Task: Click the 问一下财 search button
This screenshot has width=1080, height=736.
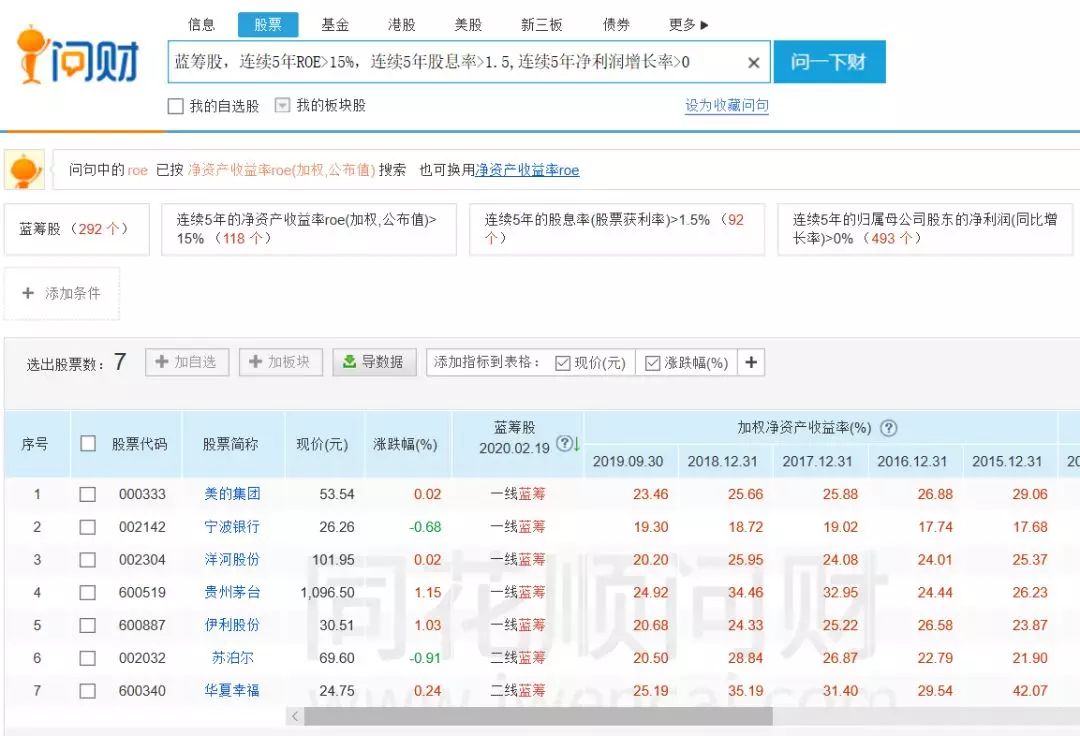Action: pos(829,61)
